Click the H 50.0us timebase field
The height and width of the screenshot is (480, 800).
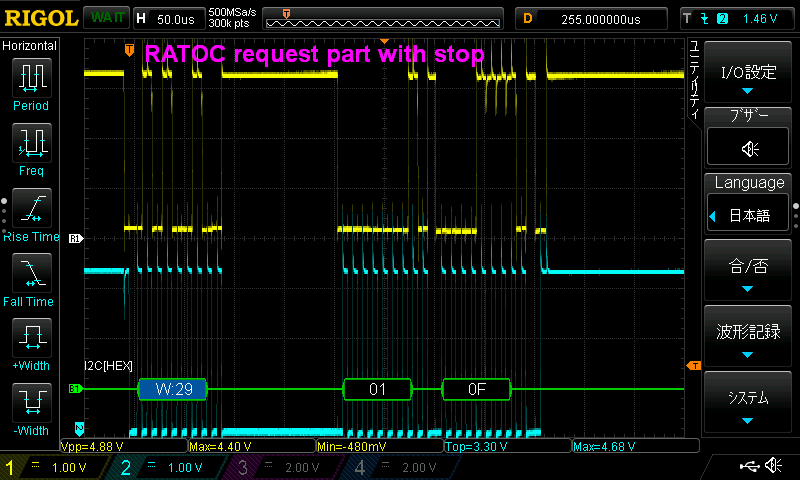pos(169,19)
